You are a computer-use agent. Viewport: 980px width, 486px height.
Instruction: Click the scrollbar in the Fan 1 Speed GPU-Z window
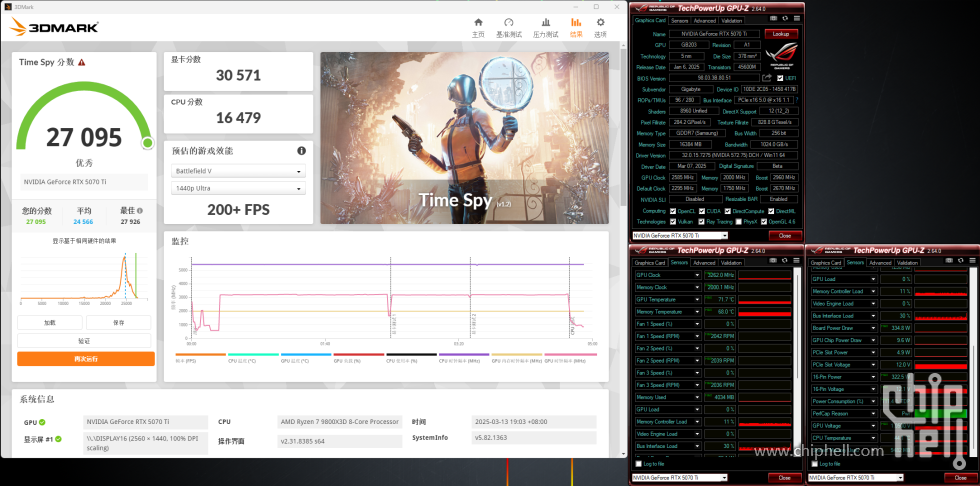[x=798, y=362]
